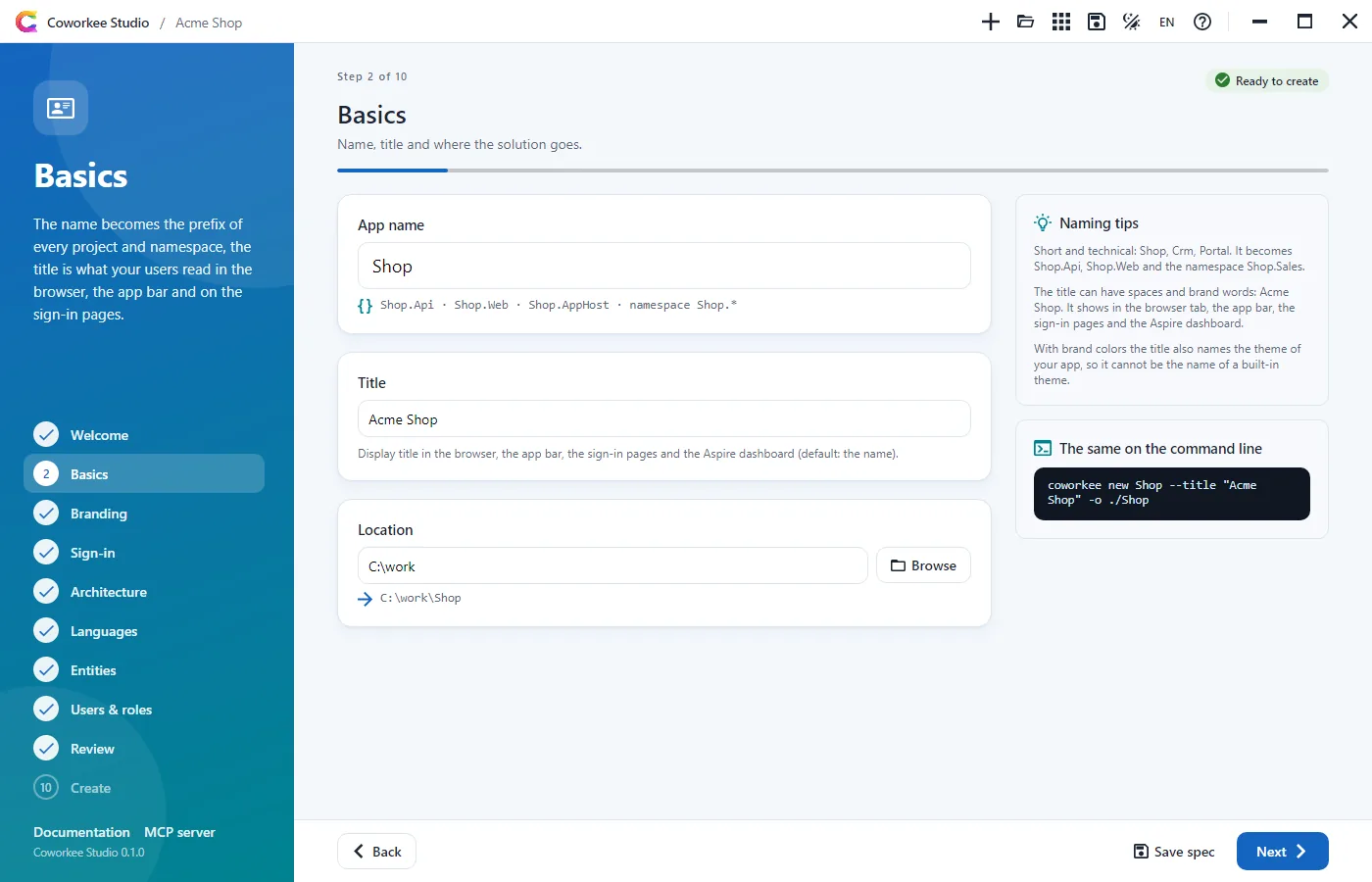Open the folder icon in the title bar

1026,22
